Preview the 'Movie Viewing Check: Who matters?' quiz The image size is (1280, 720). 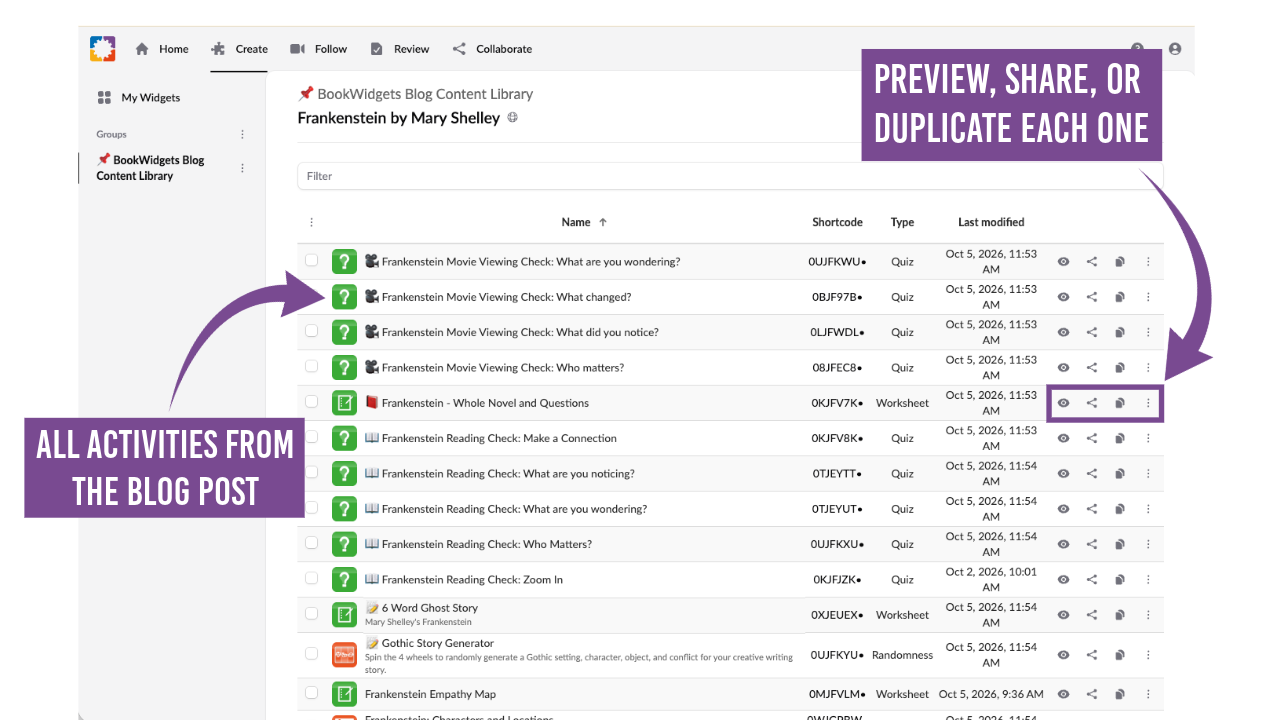point(1063,368)
